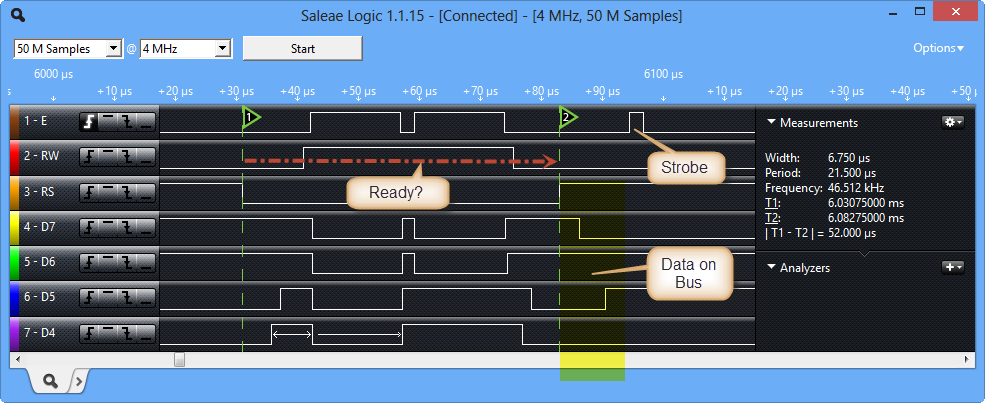The image size is (985, 403).
Task: Set low level trigger on channel 4 - D7
Action: (x=146, y=225)
